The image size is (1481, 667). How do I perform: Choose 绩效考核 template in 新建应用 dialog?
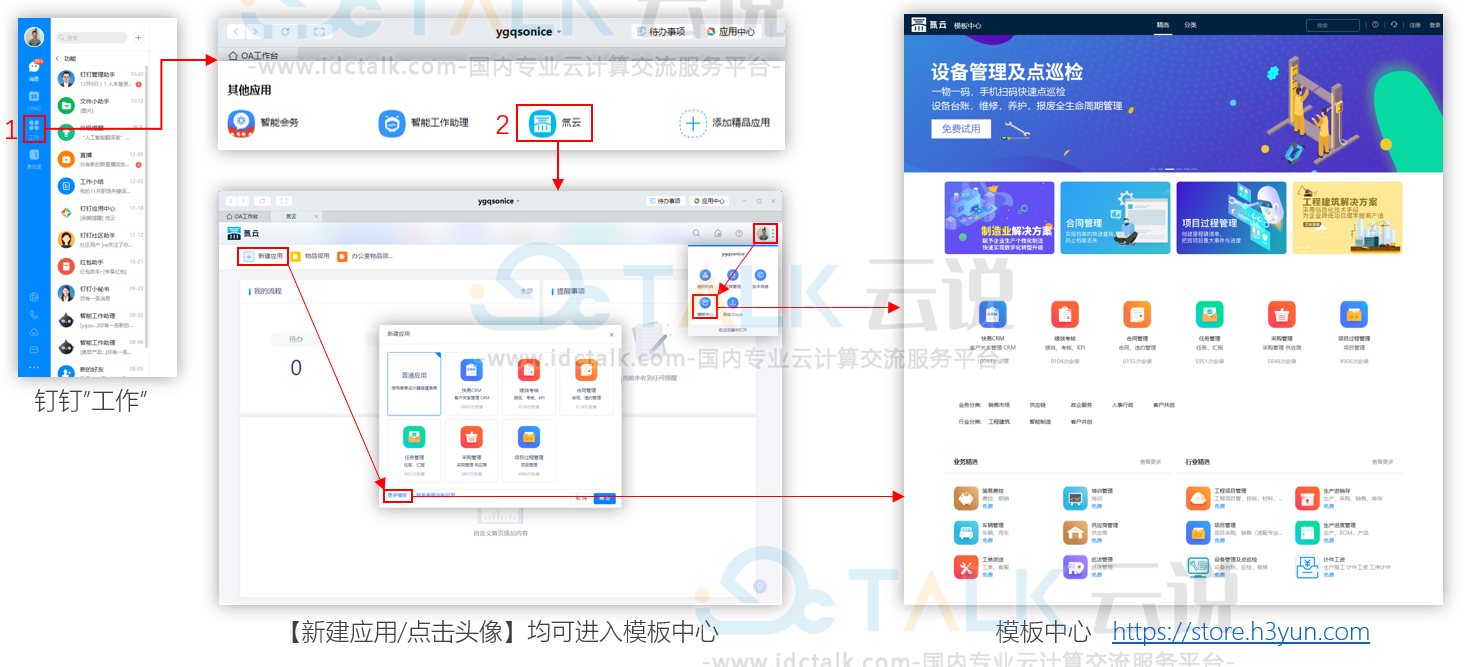tap(529, 383)
